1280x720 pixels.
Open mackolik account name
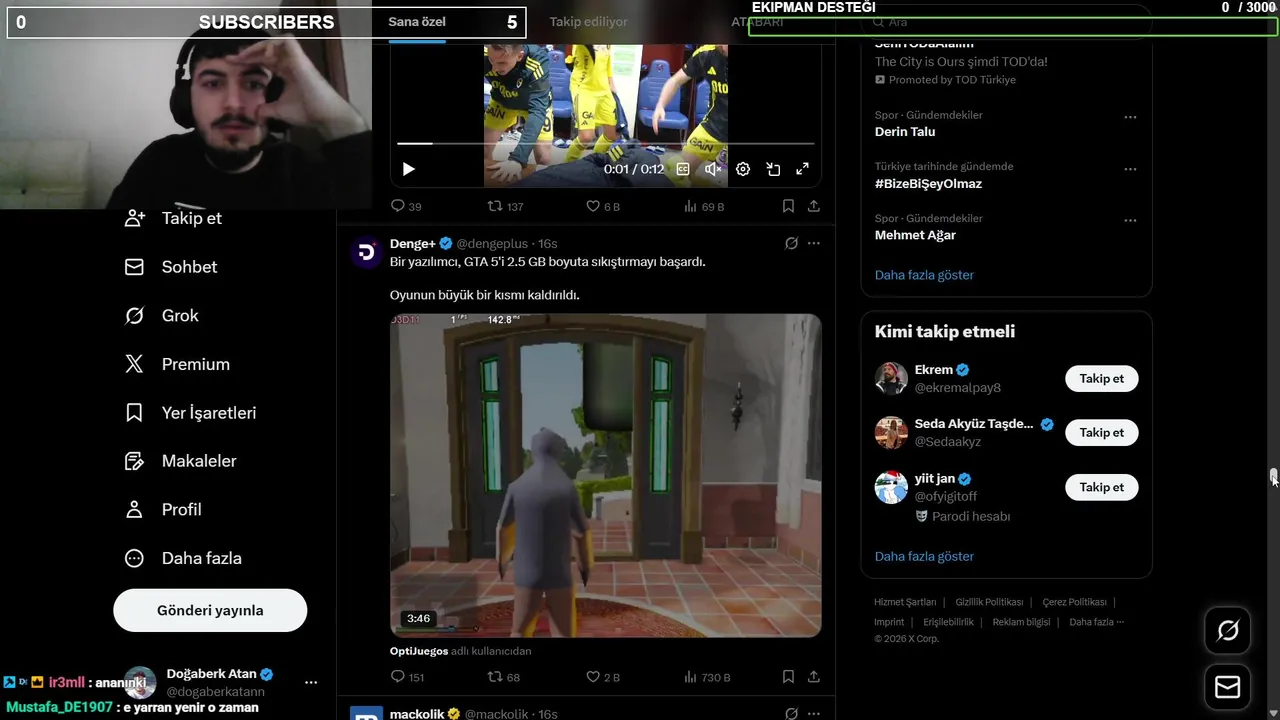(x=417, y=714)
